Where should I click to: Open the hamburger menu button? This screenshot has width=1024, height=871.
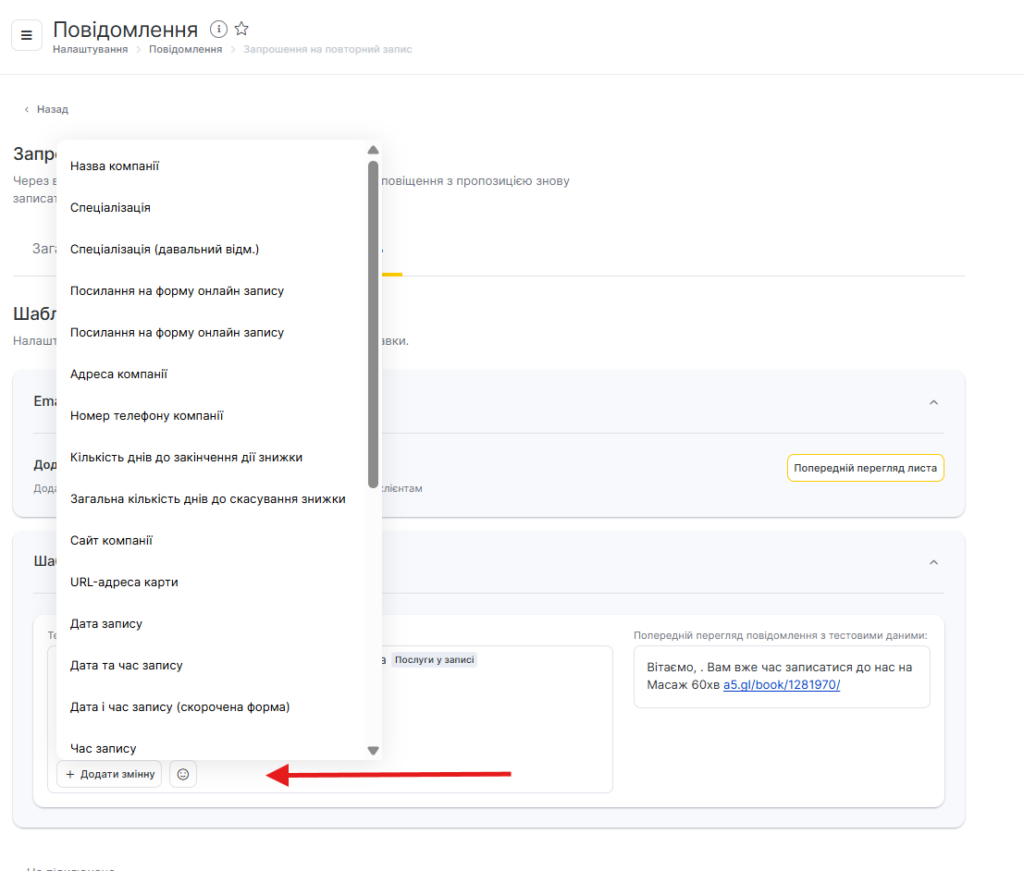[x=27, y=35]
